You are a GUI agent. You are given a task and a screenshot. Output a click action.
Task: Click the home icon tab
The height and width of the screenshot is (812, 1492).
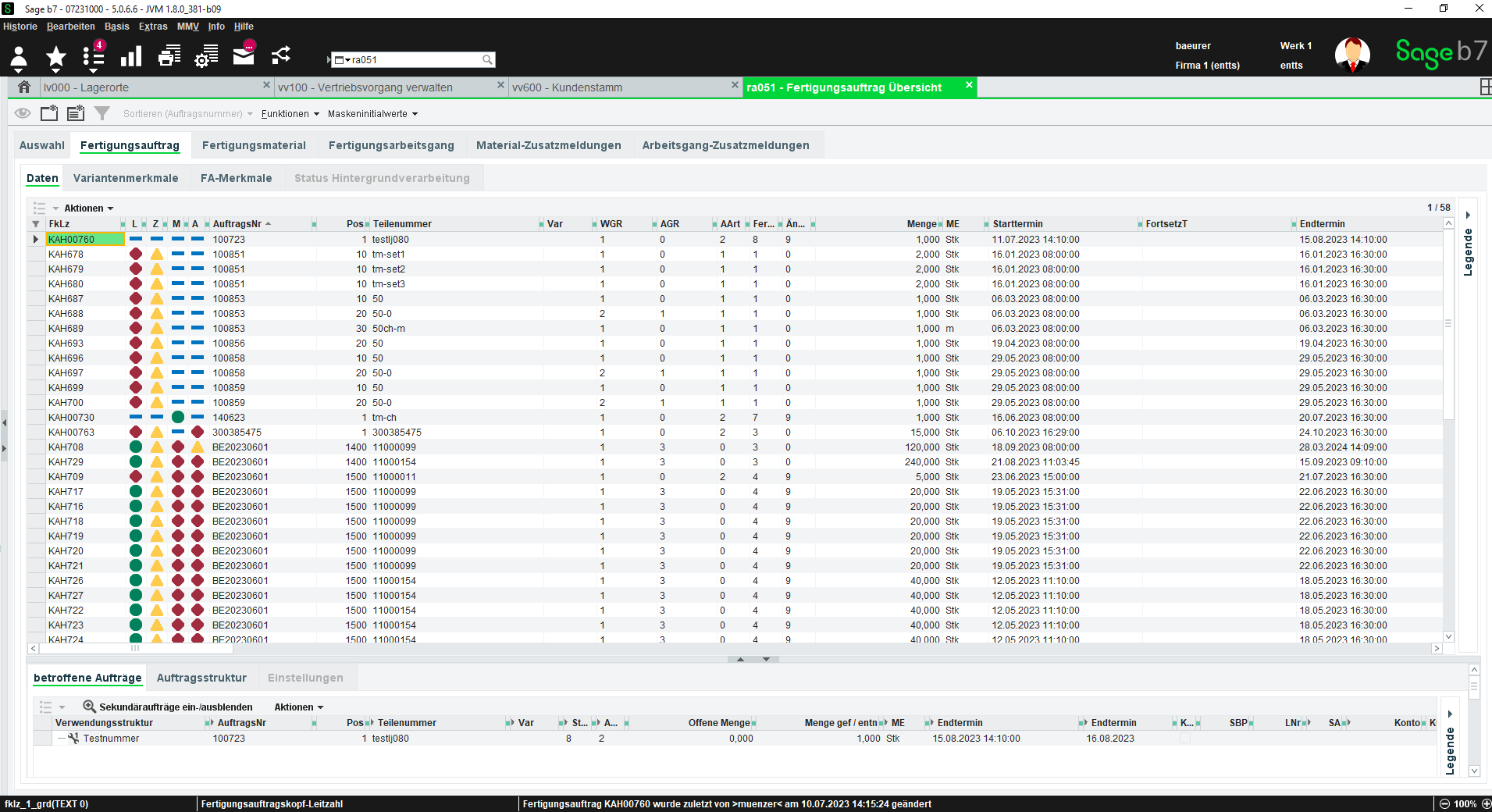click(24, 87)
